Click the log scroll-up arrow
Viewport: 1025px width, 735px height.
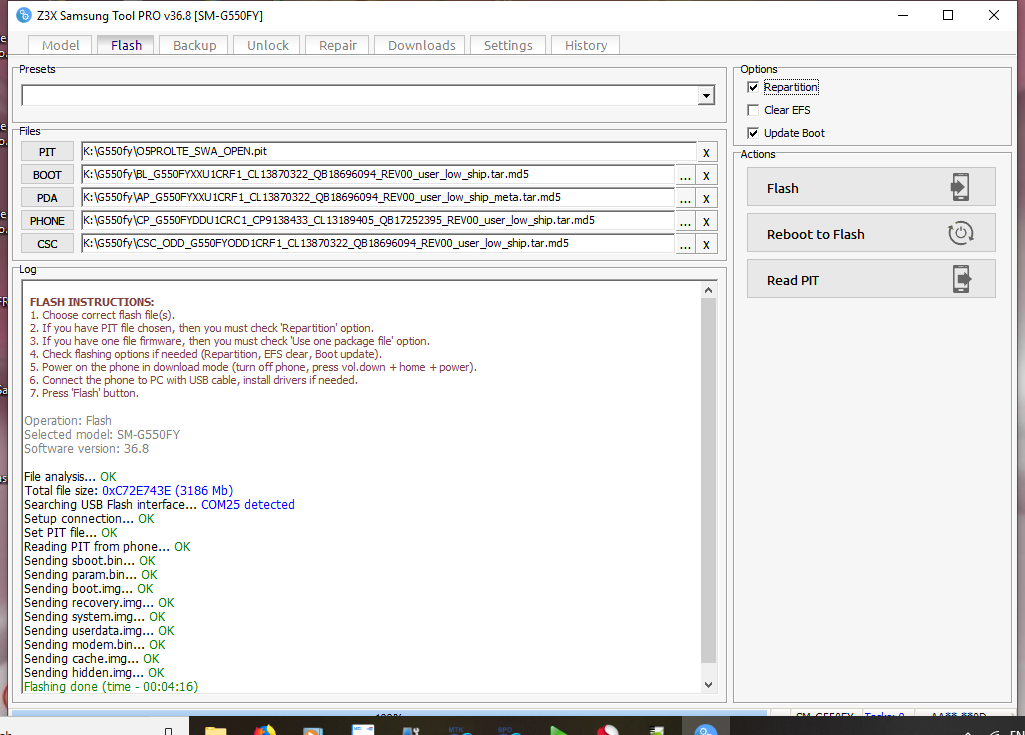coord(709,290)
